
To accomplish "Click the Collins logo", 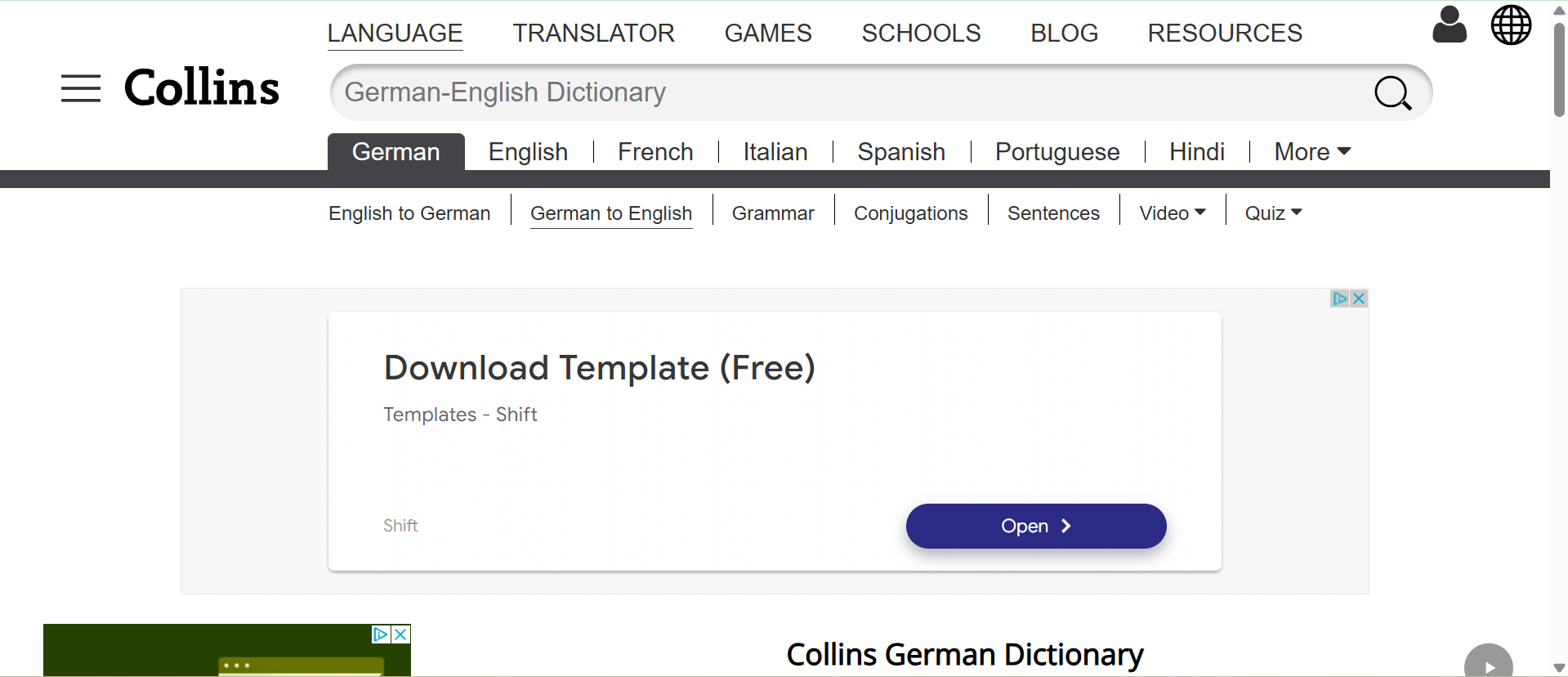I will click(x=202, y=87).
